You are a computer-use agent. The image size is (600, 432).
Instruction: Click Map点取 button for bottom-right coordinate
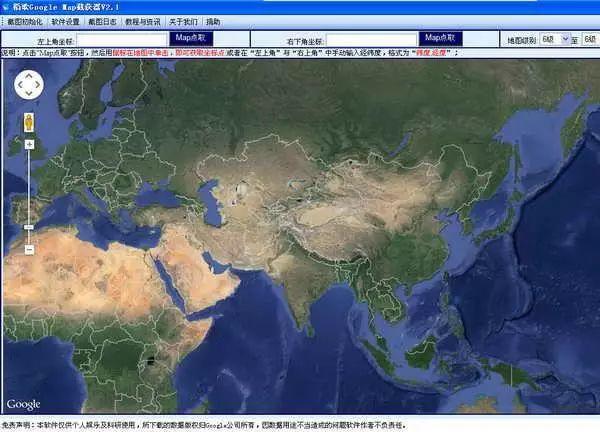tap(440, 39)
